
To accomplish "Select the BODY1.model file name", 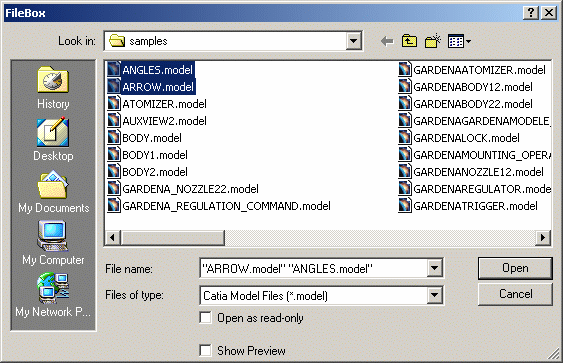I will tap(155, 155).
